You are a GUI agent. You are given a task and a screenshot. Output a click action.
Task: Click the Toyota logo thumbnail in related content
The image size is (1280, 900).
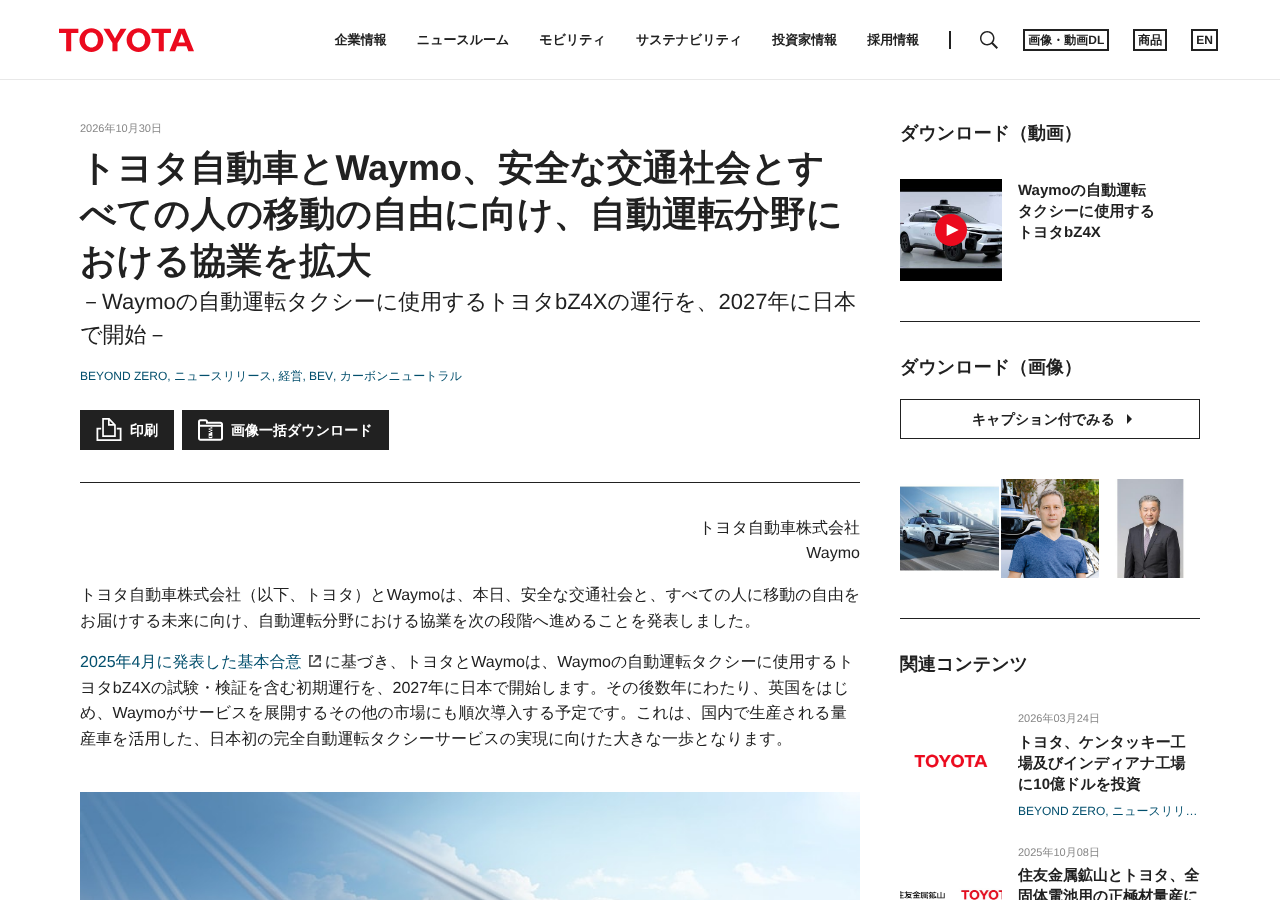951,762
